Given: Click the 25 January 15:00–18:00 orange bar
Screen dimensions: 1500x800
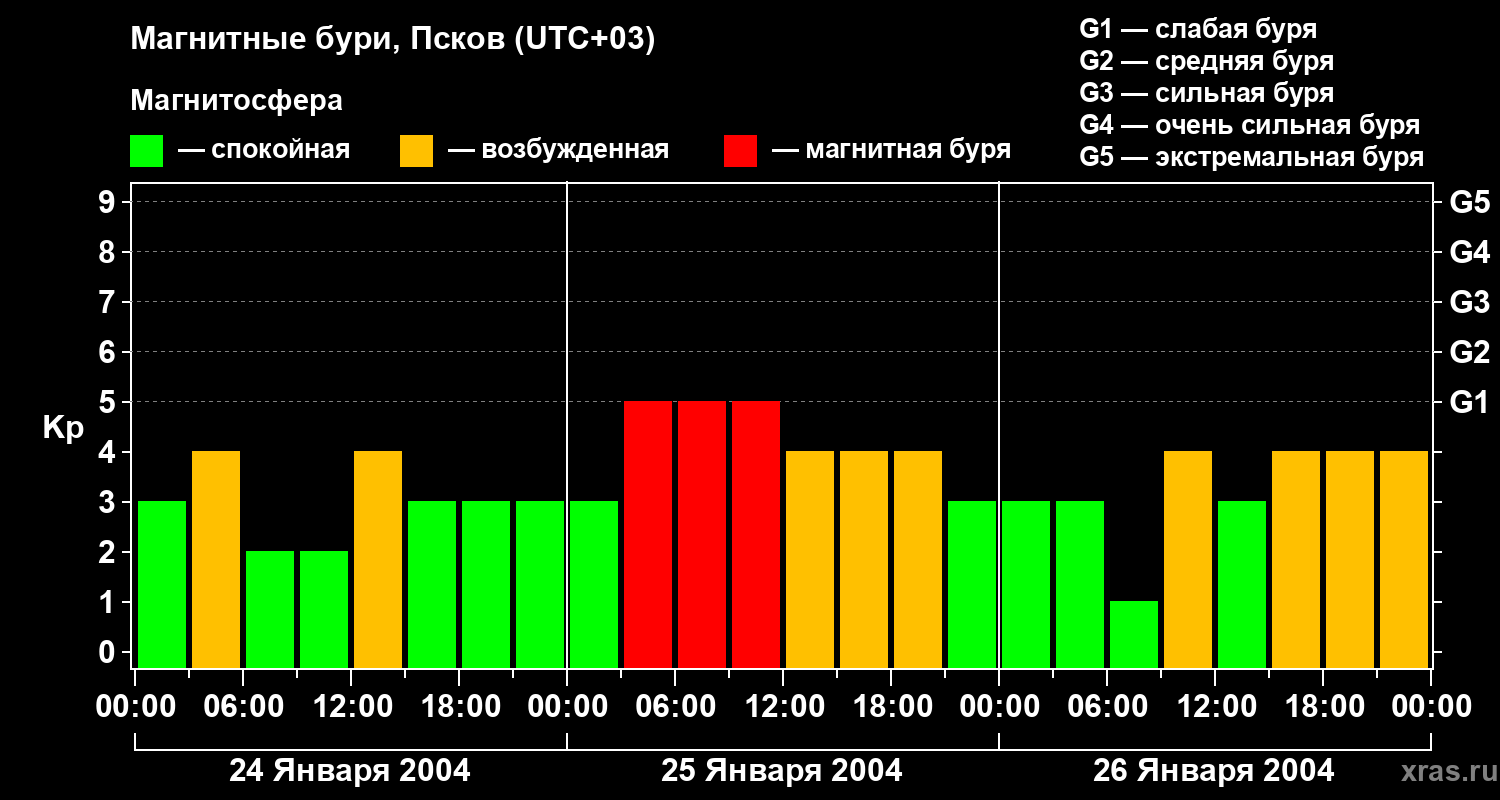Looking at the screenshot, I should pyautogui.click(x=864, y=559).
